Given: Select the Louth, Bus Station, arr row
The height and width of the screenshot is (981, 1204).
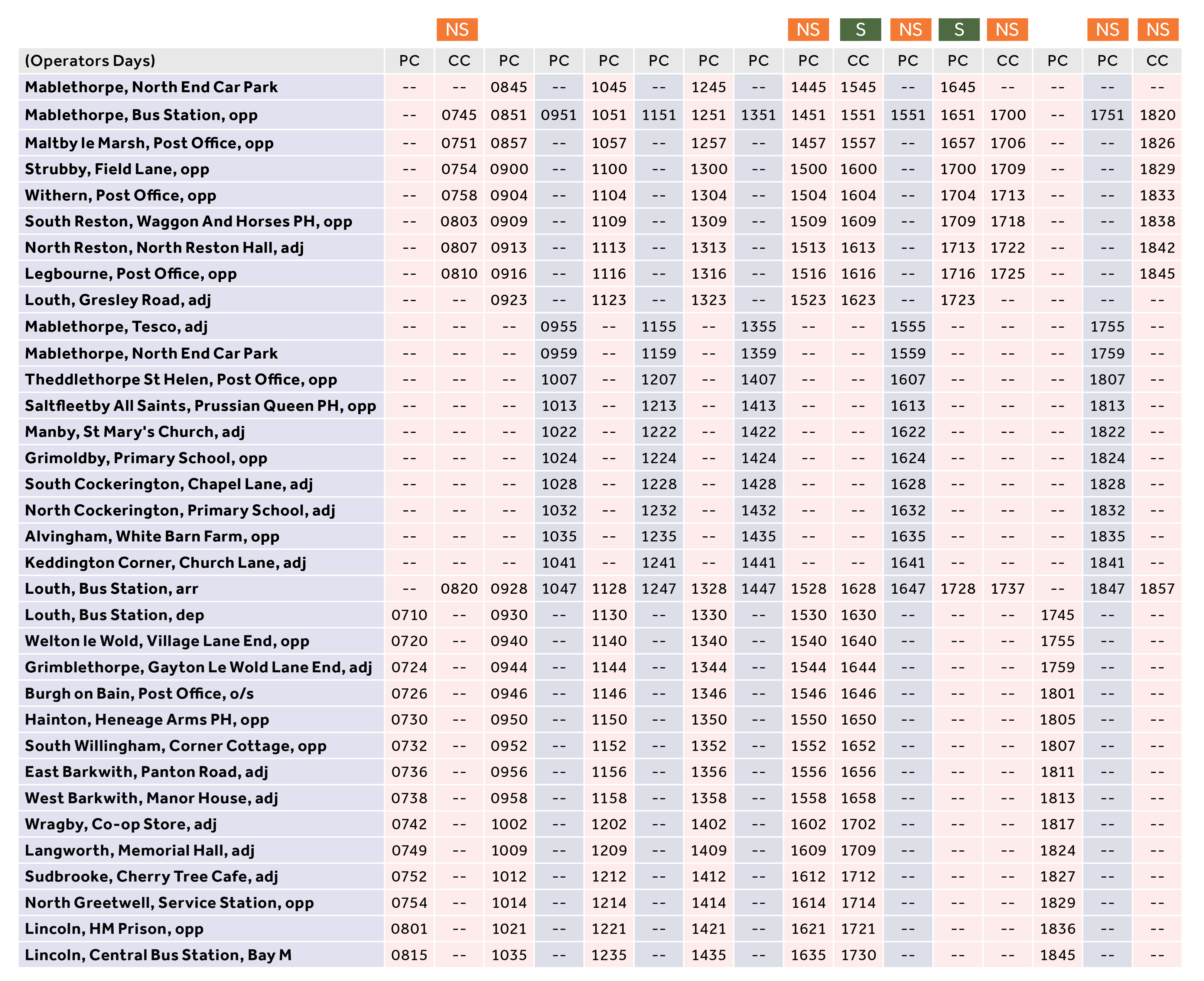Looking at the screenshot, I should (x=111, y=588).
